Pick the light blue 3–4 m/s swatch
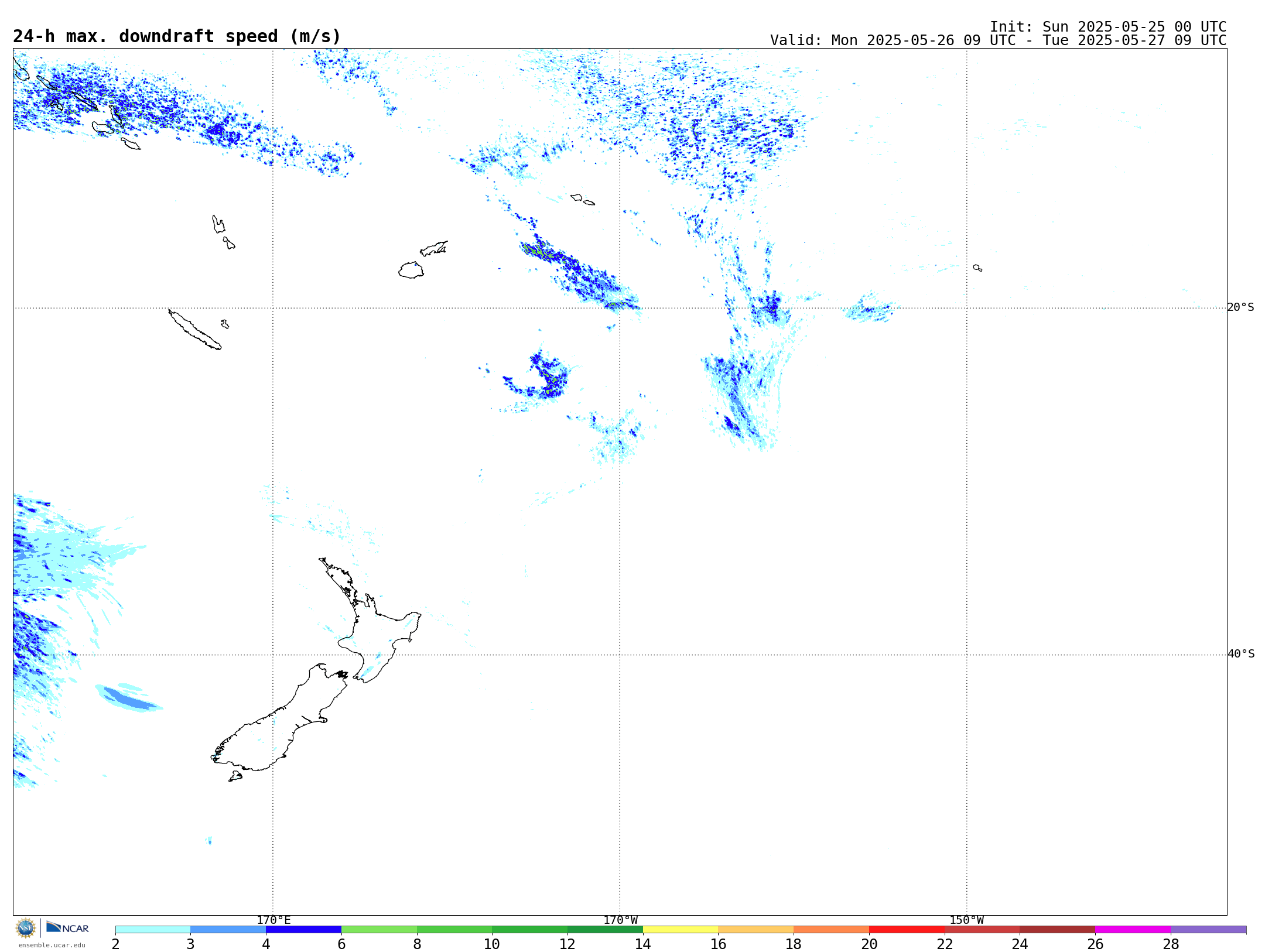The image size is (1265, 952). tap(228, 930)
